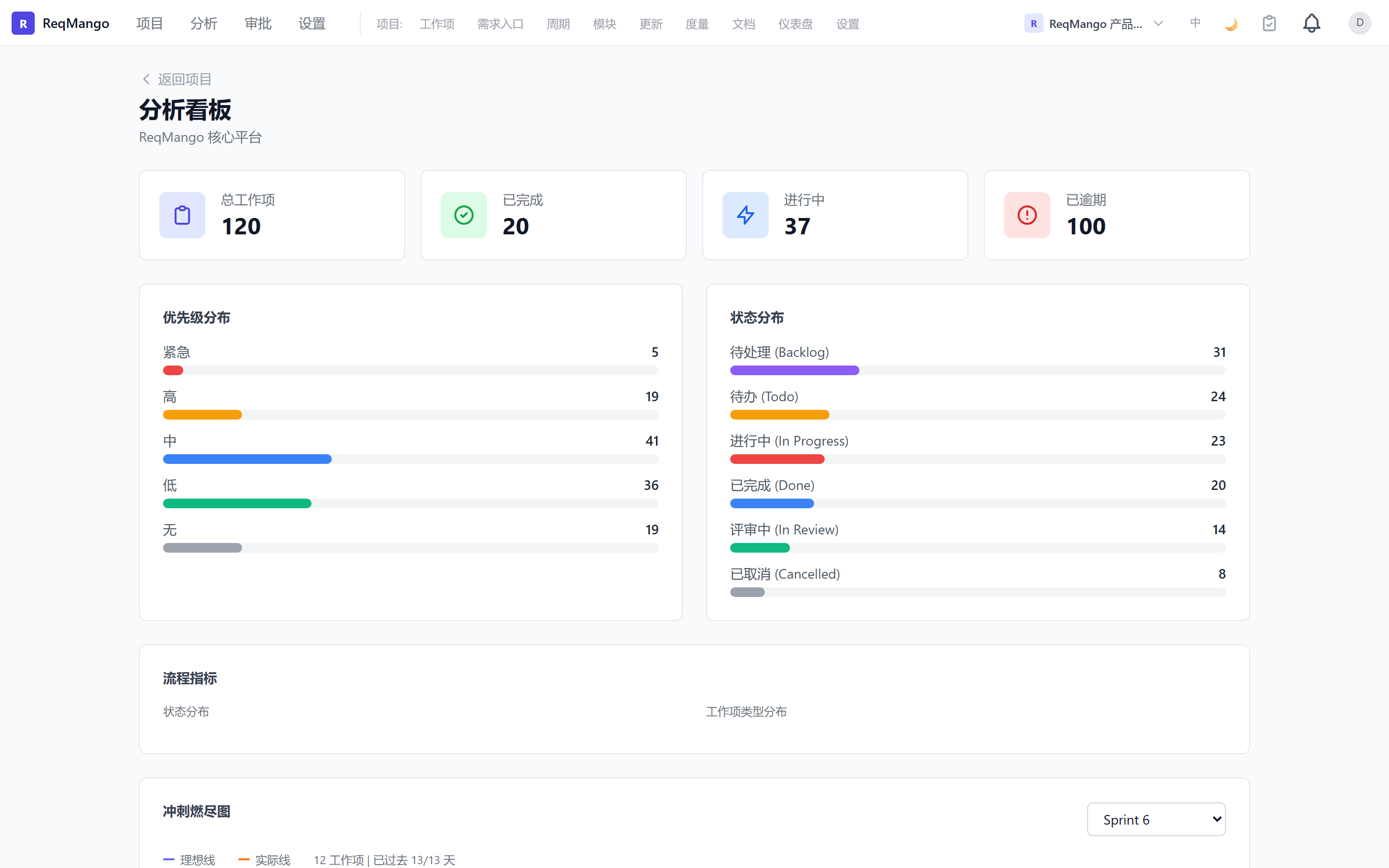Click the 理想线 legend entry
The image size is (1389, 868).
coord(190,859)
